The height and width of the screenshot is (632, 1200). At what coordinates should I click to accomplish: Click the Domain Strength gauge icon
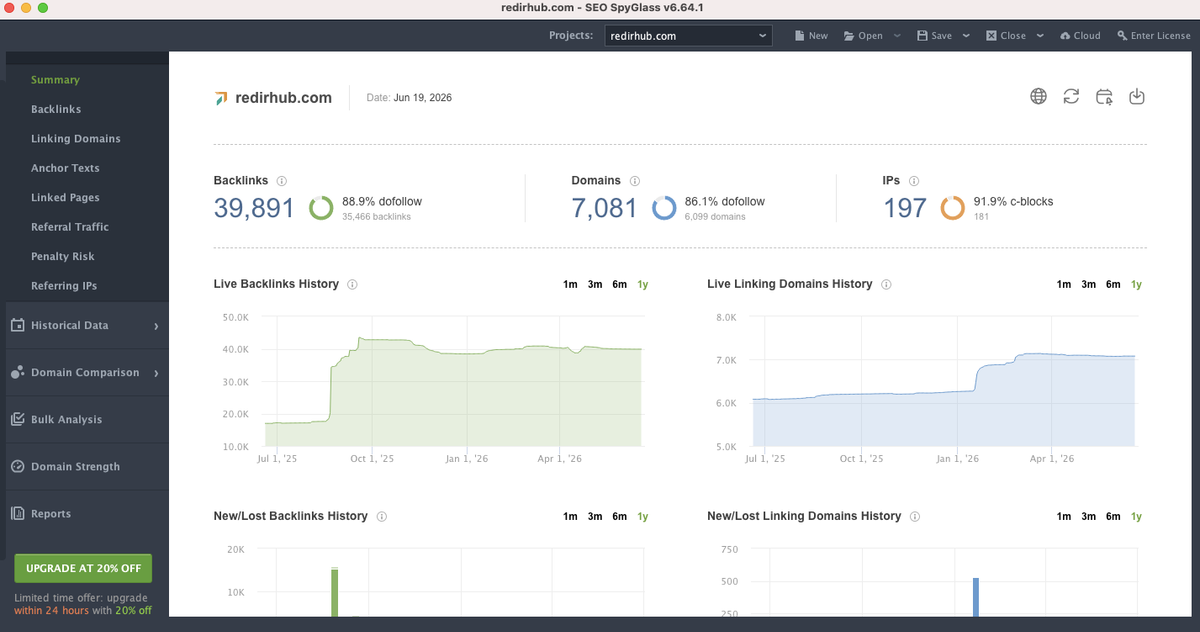point(17,466)
